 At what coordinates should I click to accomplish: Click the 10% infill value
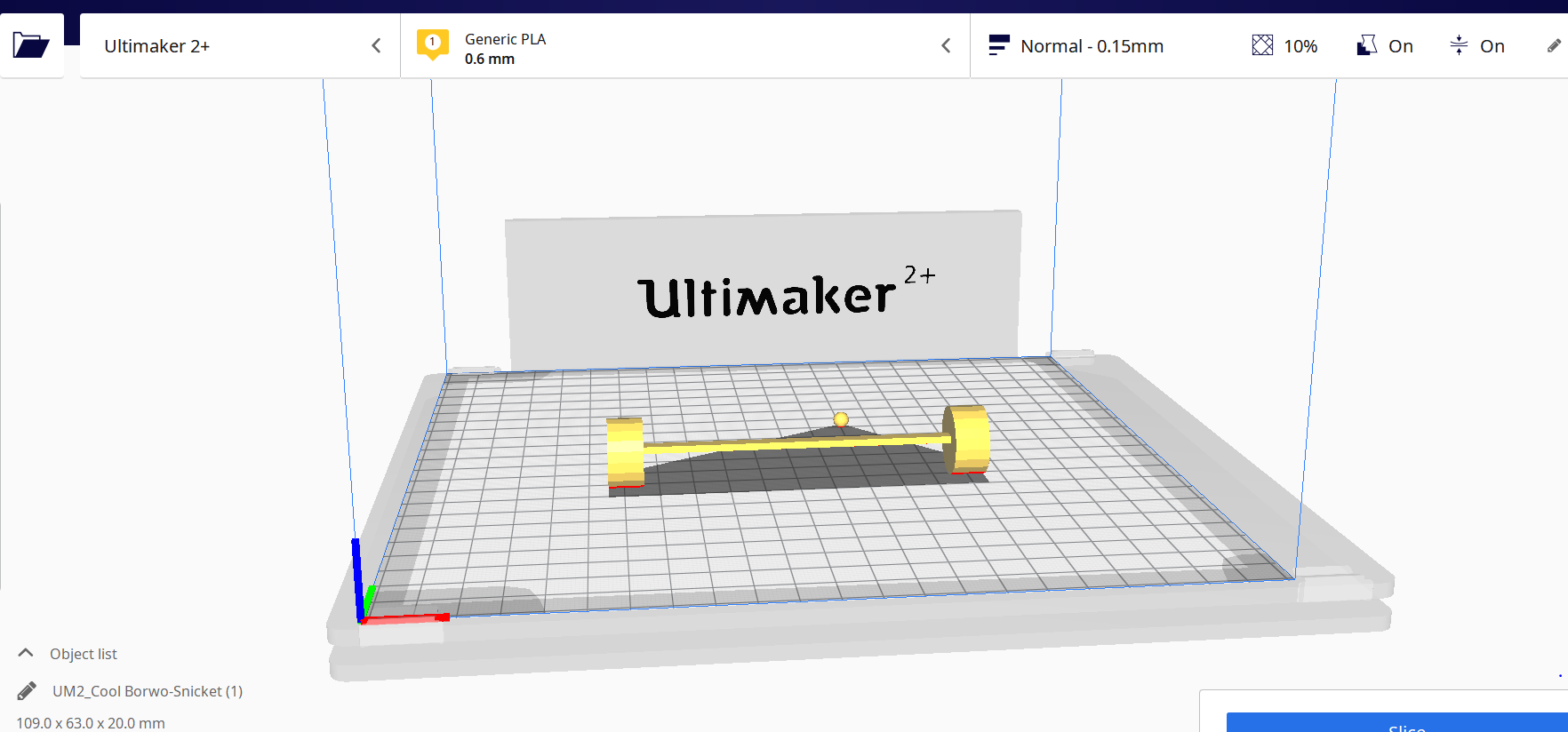1300,46
